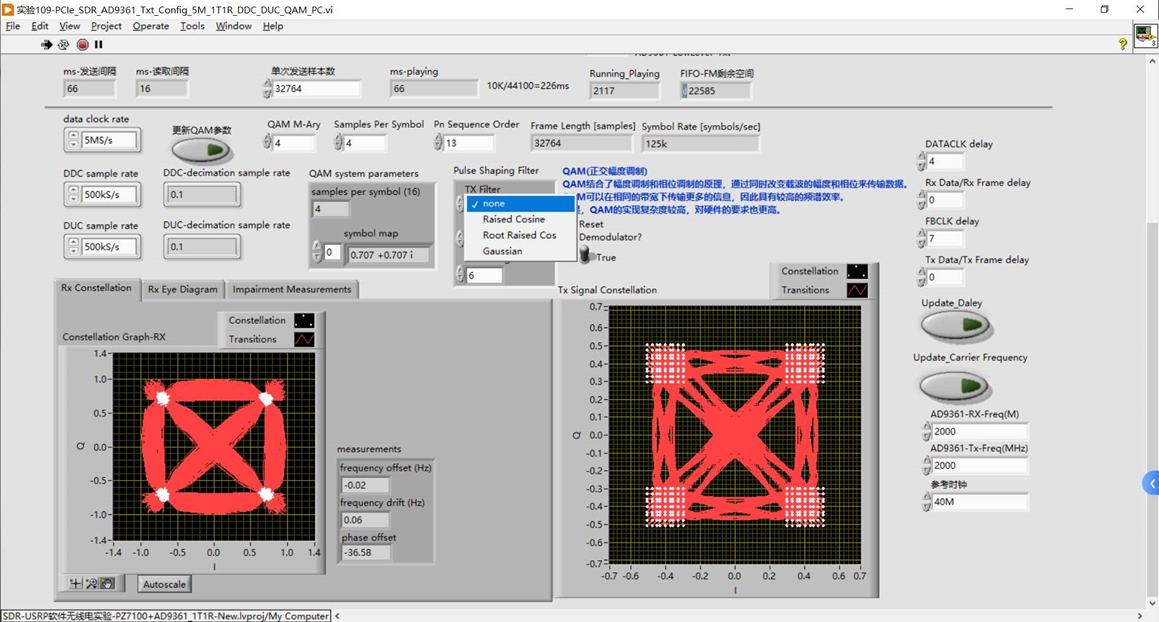Image resolution: width=1159 pixels, height=622 pixels.
Task: Open the Project menu
Action: 106,26
